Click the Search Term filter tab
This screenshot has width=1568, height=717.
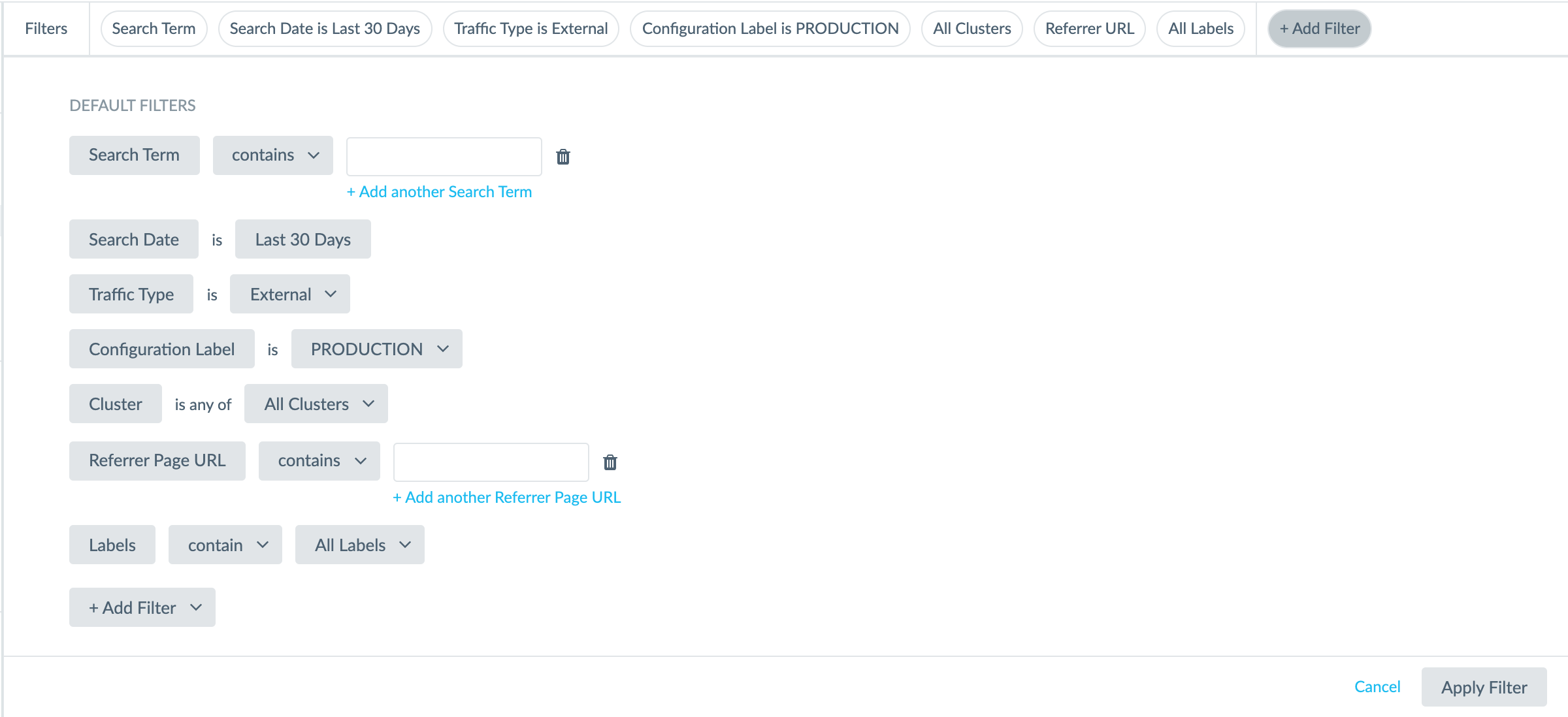coord(153,27)
